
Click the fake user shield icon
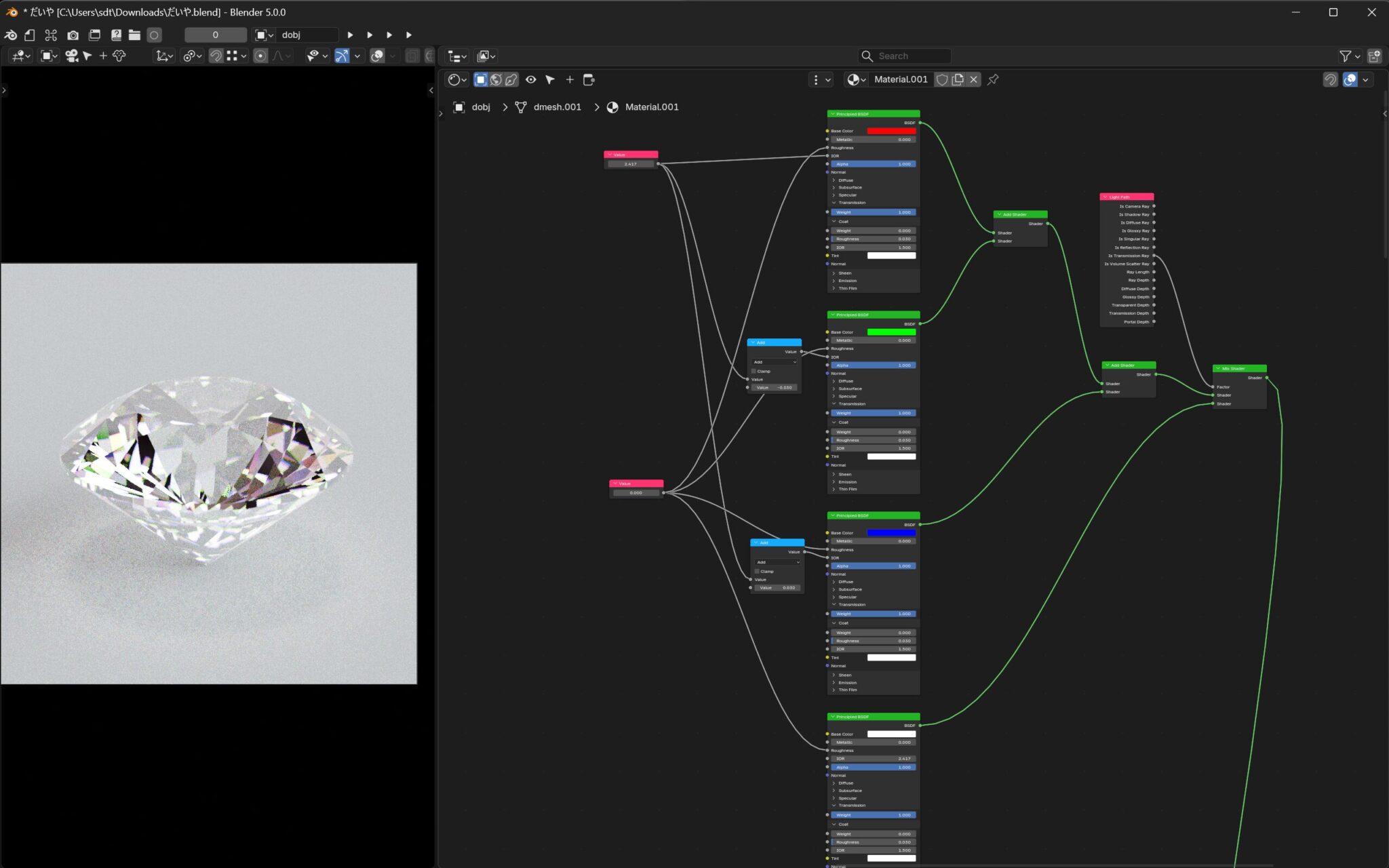[x=942, y=79]
